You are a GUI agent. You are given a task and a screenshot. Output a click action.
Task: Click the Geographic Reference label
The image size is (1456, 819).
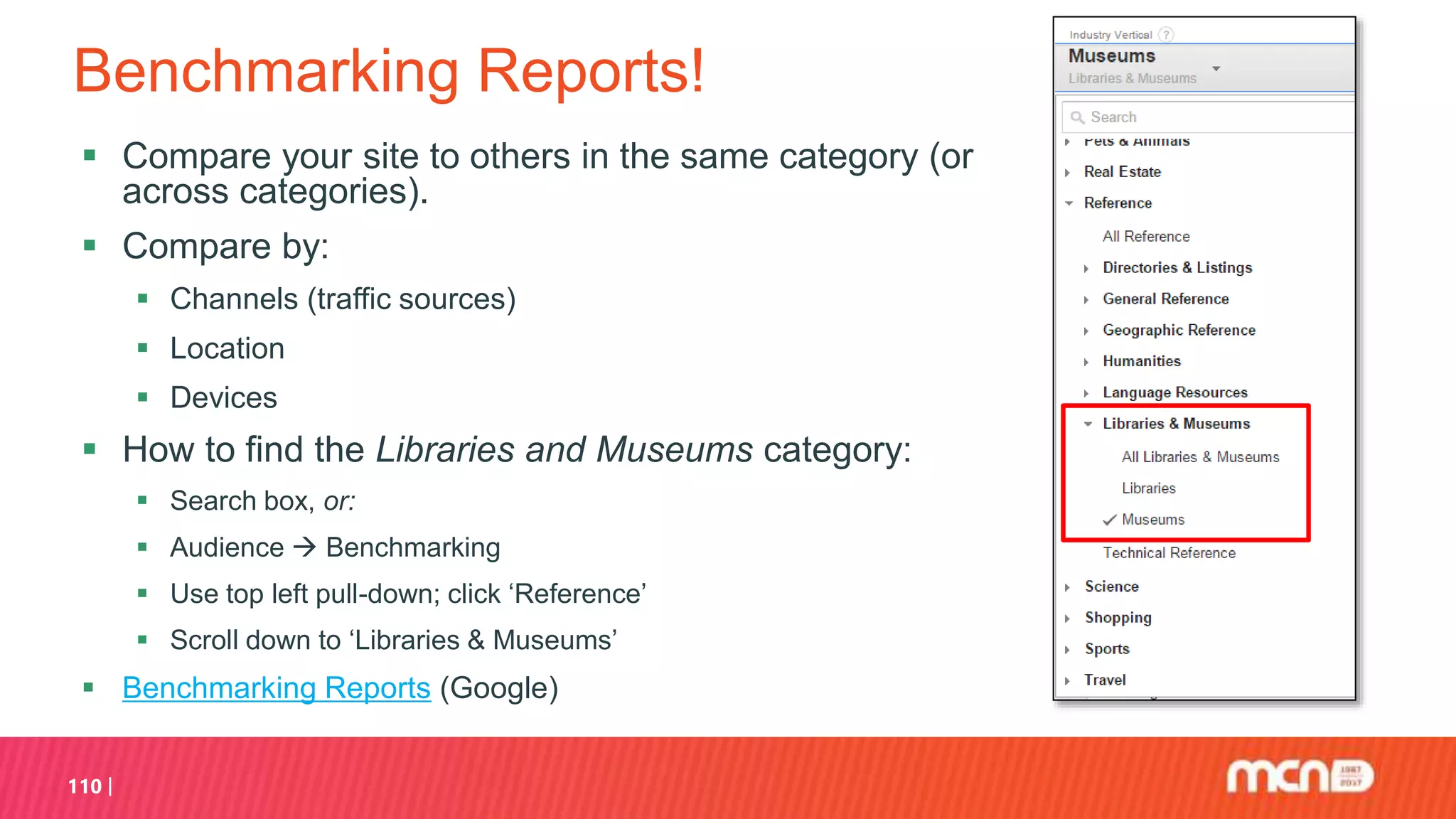click(1179, 330)
